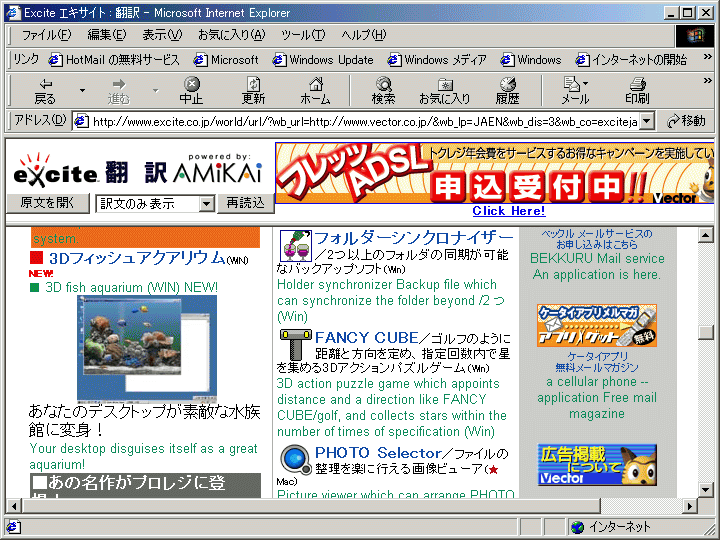Click the PHOTO Selector lens icon

click(x=296, y=460)
